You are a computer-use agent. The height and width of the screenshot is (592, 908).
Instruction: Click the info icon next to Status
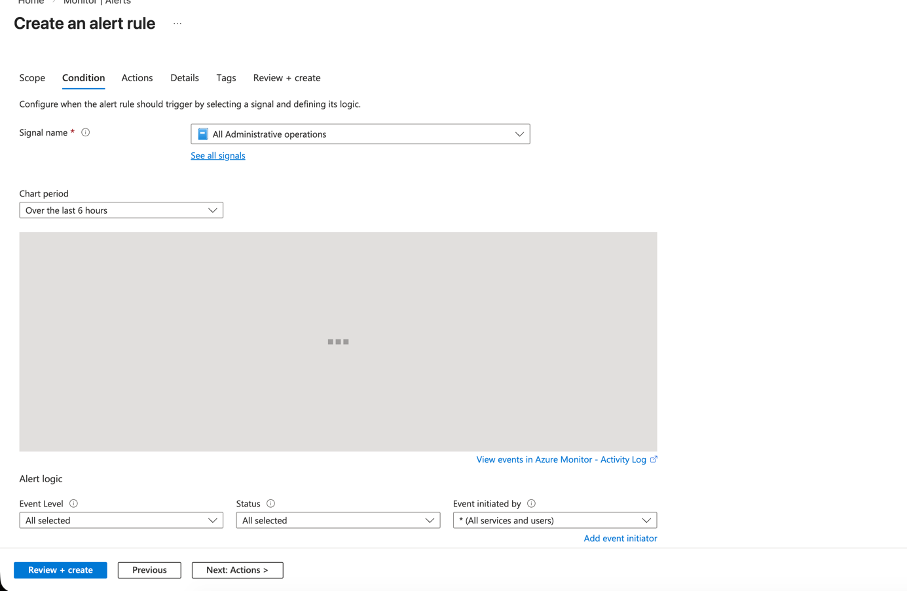271,504
